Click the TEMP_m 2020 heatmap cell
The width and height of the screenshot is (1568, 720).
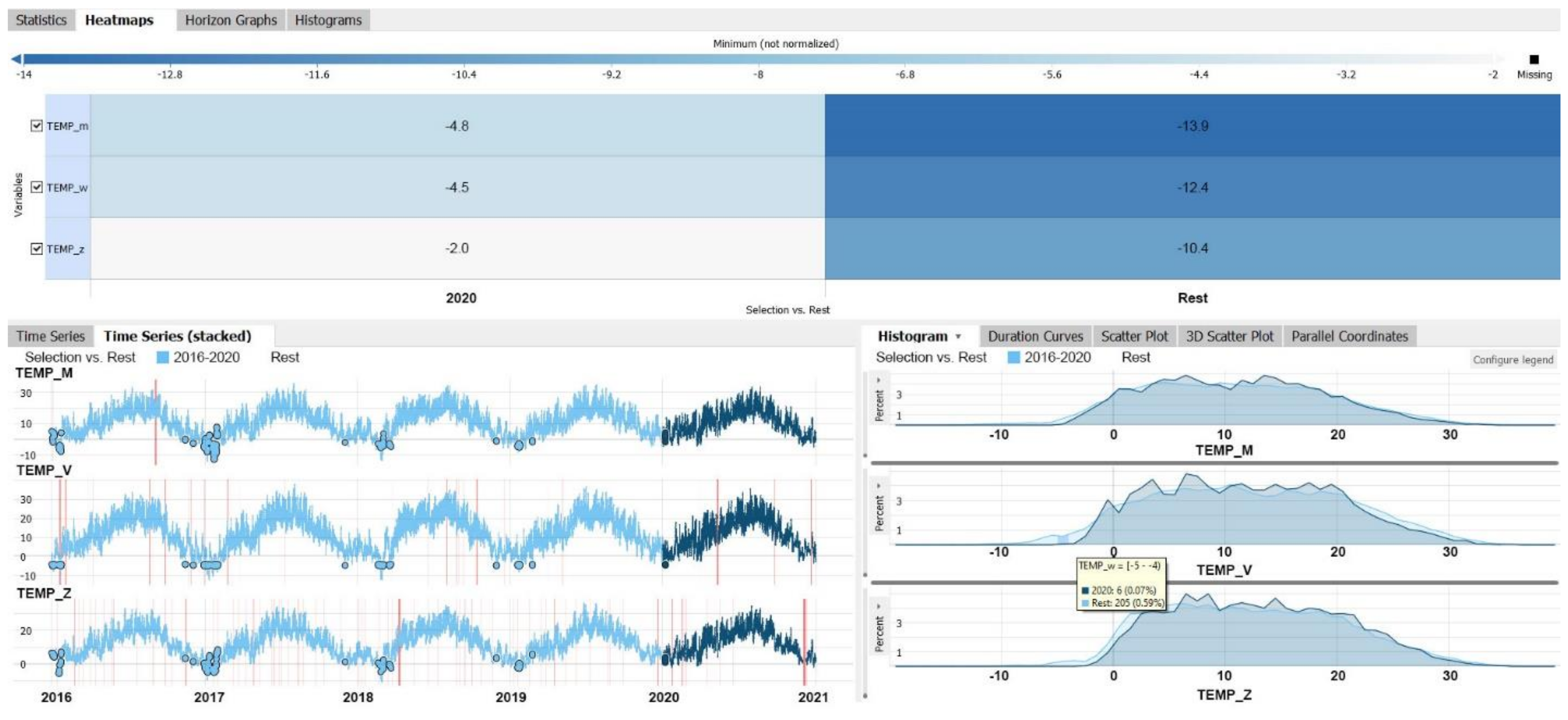click(457, 125)
